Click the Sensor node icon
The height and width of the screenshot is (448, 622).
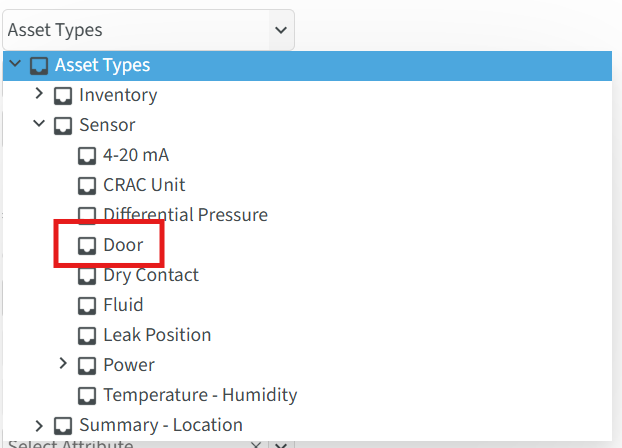pyautogui.click(x=63, y=125)
